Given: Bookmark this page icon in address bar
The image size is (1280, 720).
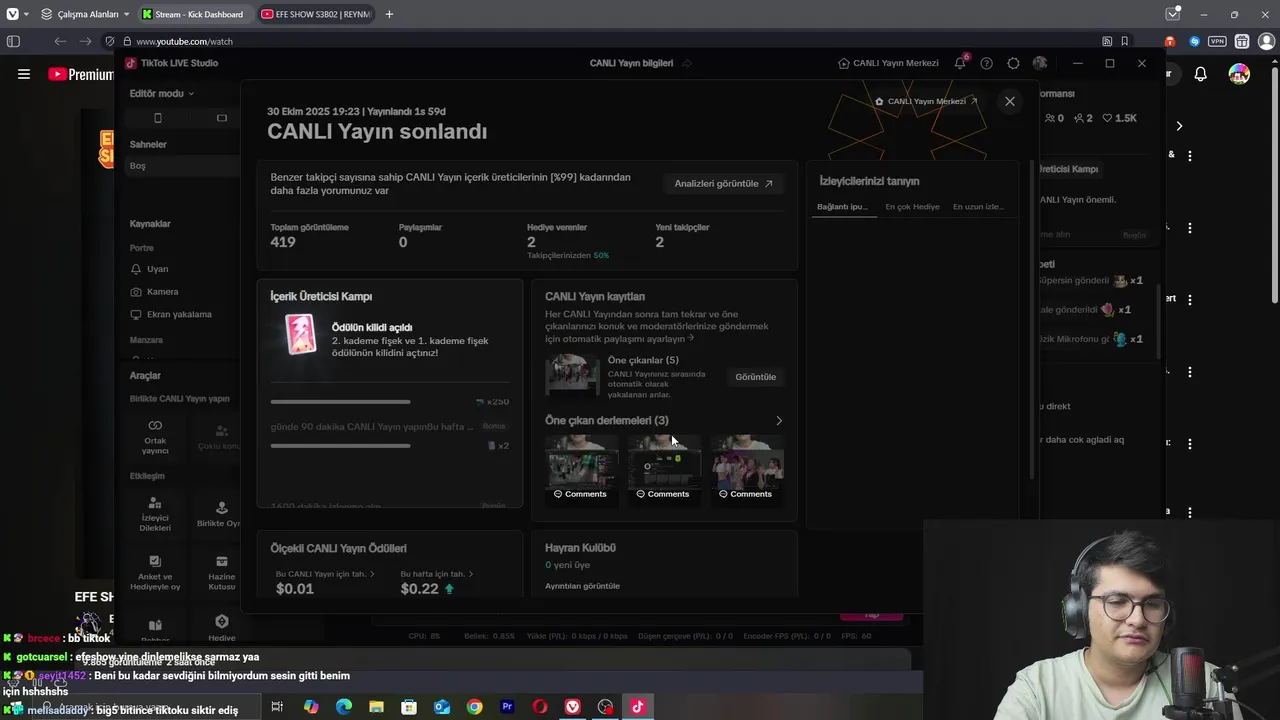Looking at the screenshot, I should point(1125,41).
